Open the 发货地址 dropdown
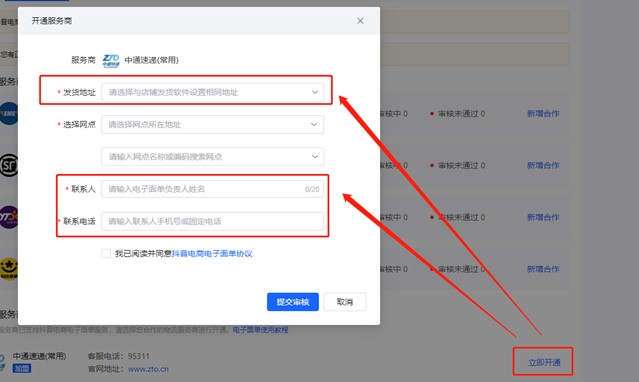Screen dimensions: 639x382 pos(212,92)
